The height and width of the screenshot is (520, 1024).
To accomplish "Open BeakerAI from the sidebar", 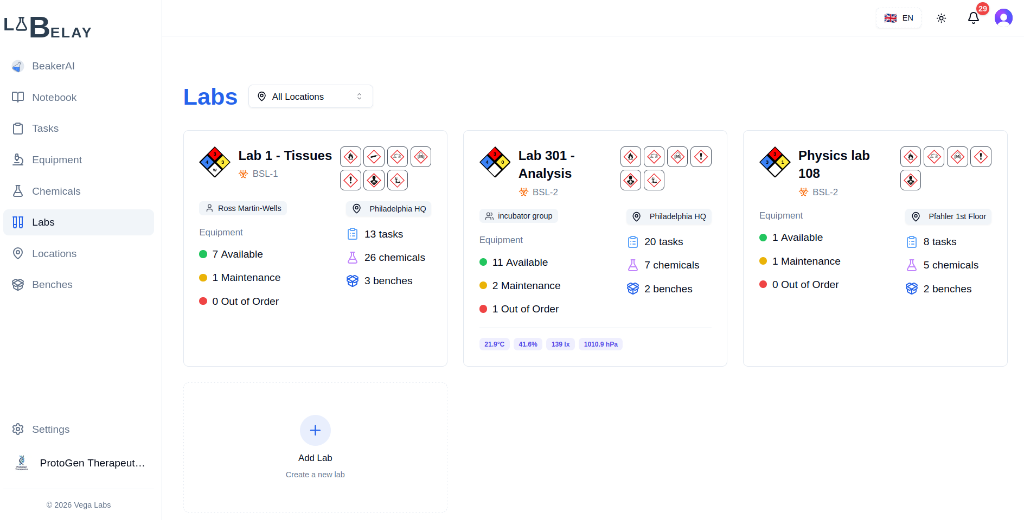I will point(78,66).
